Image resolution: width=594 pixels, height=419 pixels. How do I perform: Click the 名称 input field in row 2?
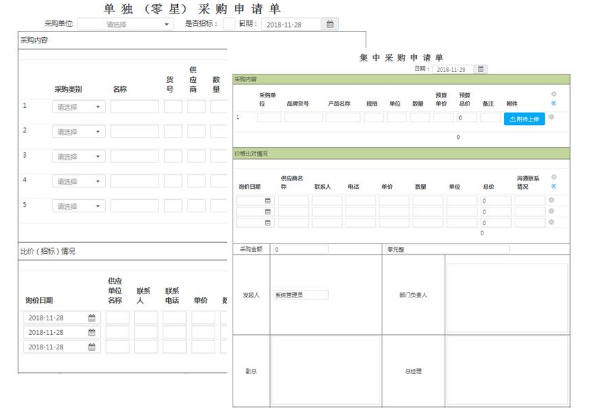[134, 131]
